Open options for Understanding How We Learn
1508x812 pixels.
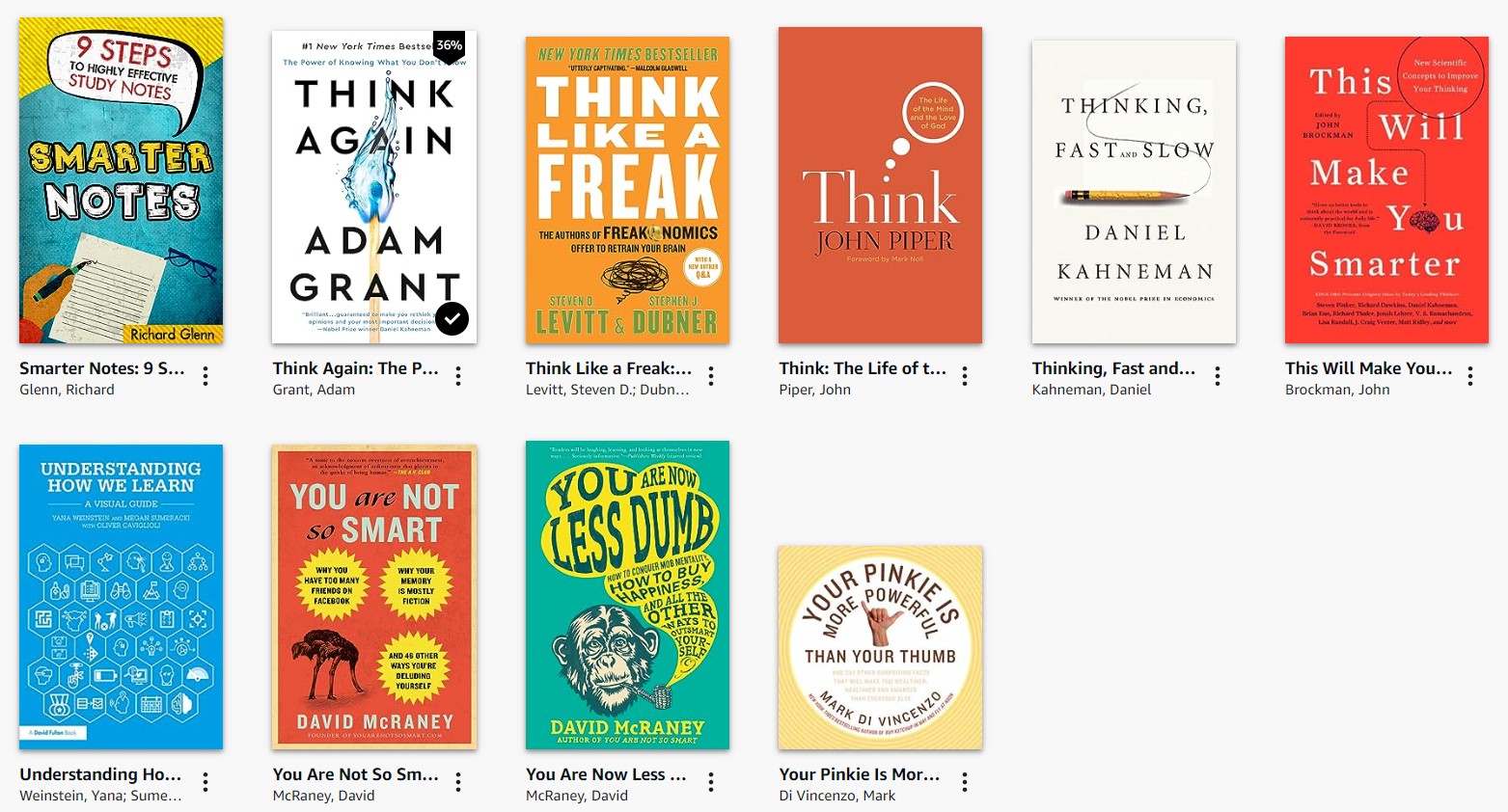click(206, 782)
